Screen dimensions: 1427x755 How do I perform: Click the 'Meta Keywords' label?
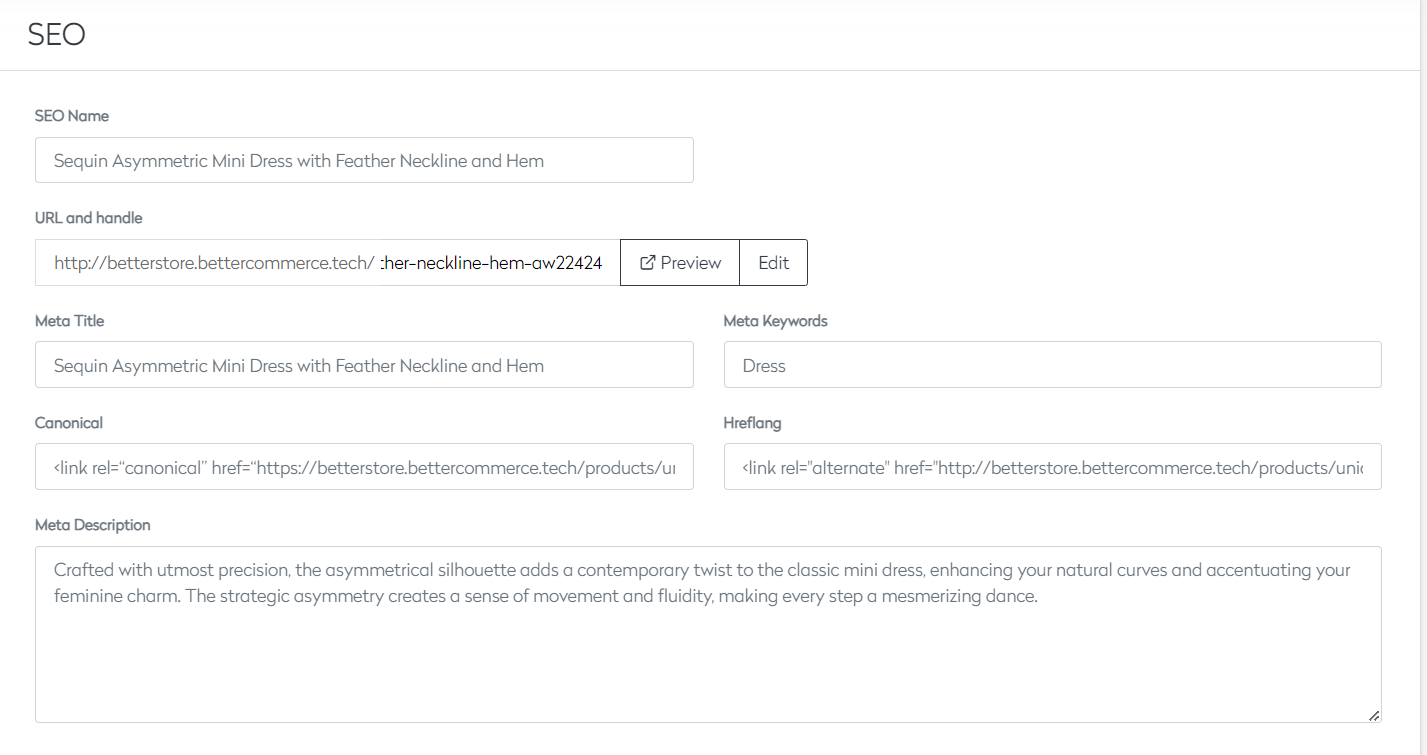[776, 321]
